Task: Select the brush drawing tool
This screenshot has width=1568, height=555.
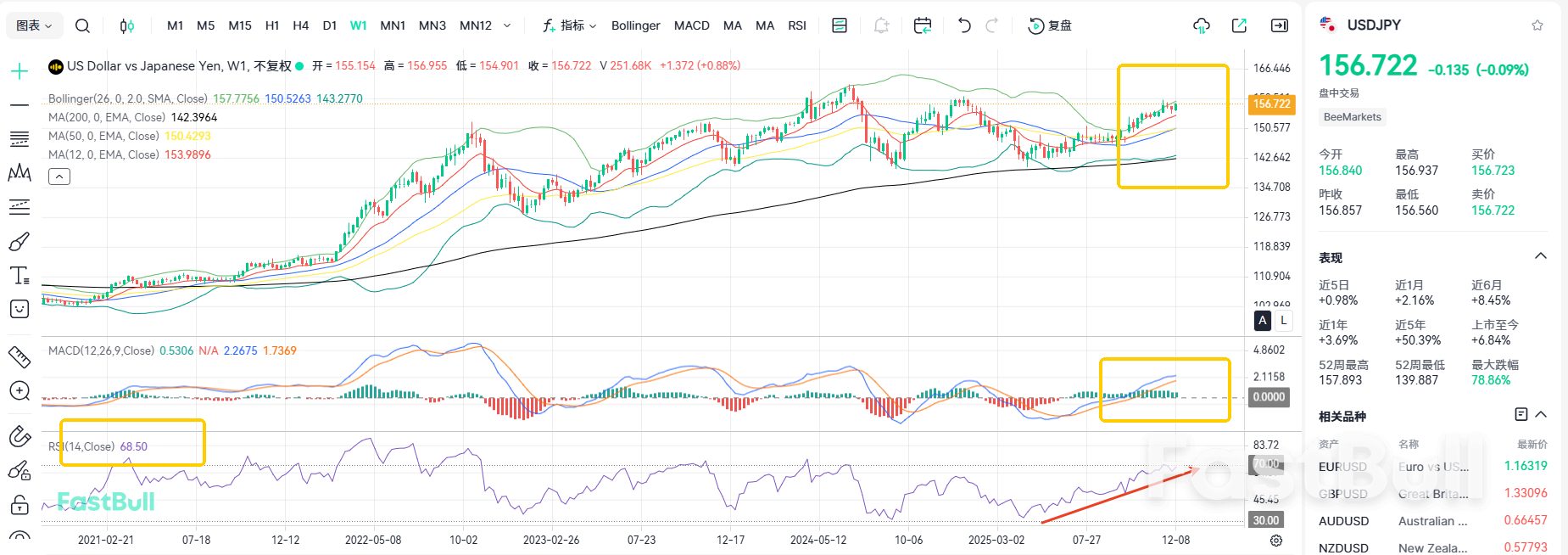Action: [x=19, y=242]
